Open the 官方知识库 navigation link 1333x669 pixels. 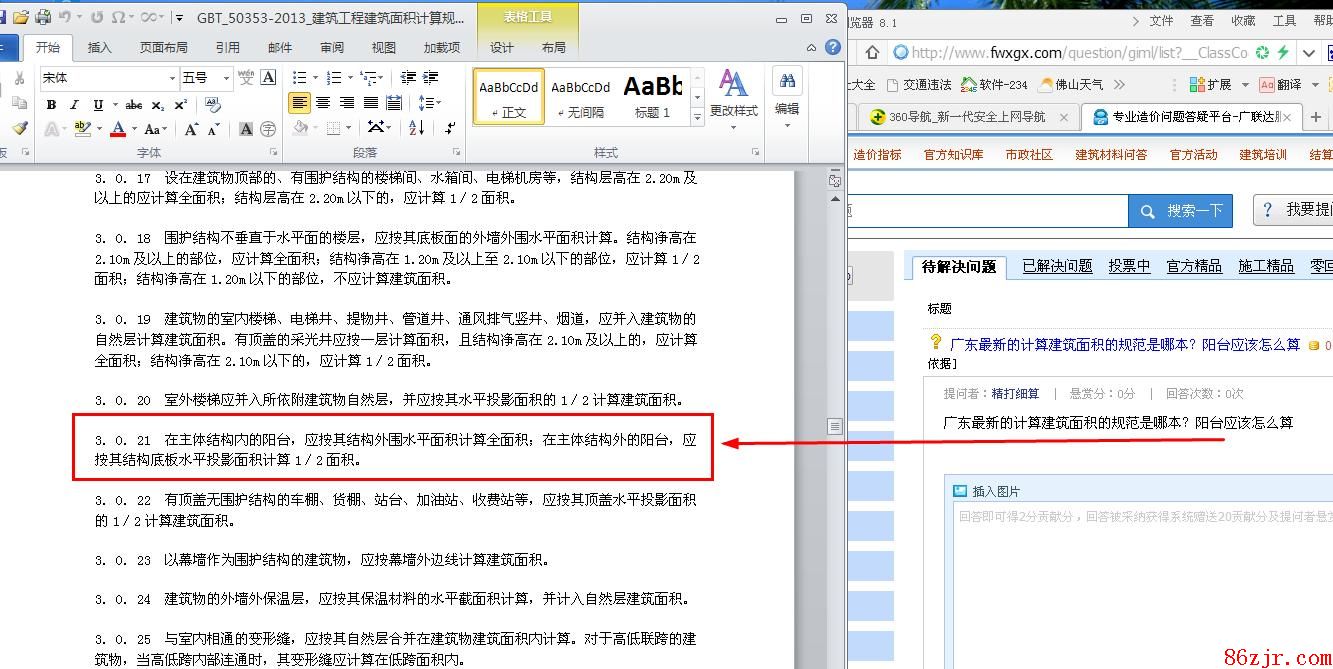(953, 154)
